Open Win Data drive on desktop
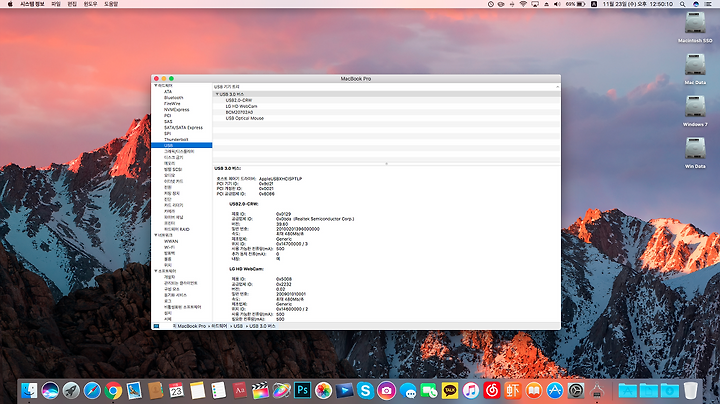Screen dimensions: 720x404 695,153
